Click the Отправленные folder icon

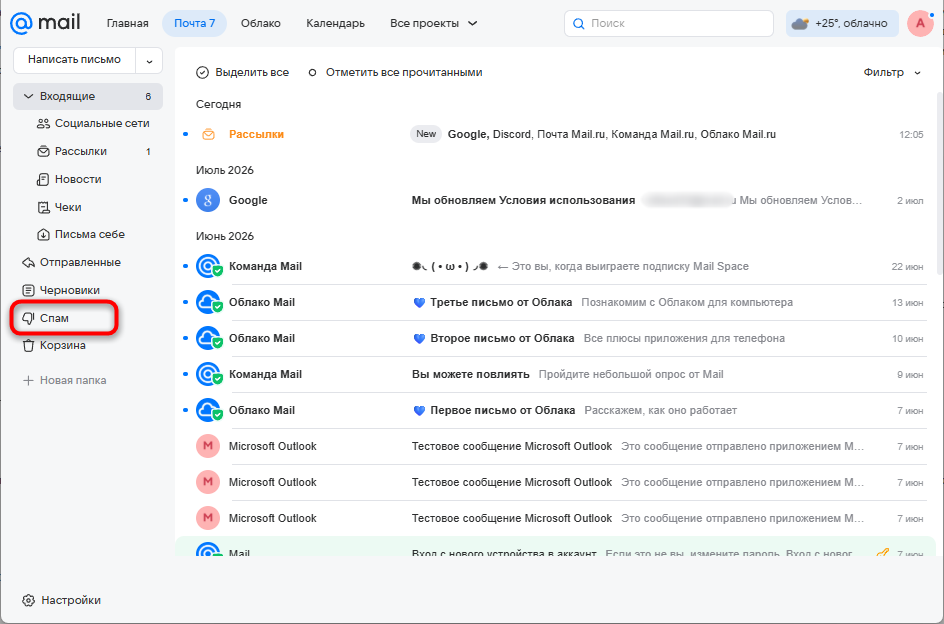28,263
